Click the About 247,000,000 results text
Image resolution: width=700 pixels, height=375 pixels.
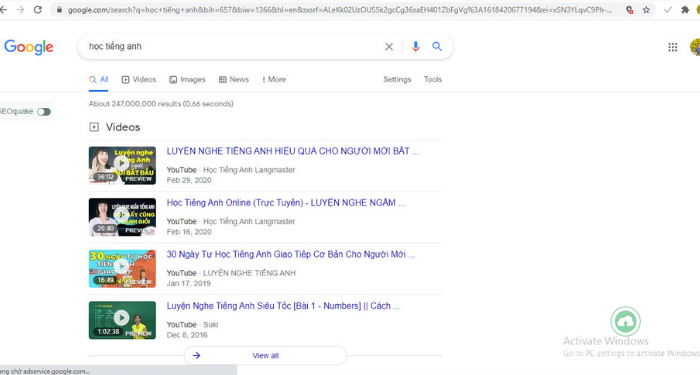(161, 104)
